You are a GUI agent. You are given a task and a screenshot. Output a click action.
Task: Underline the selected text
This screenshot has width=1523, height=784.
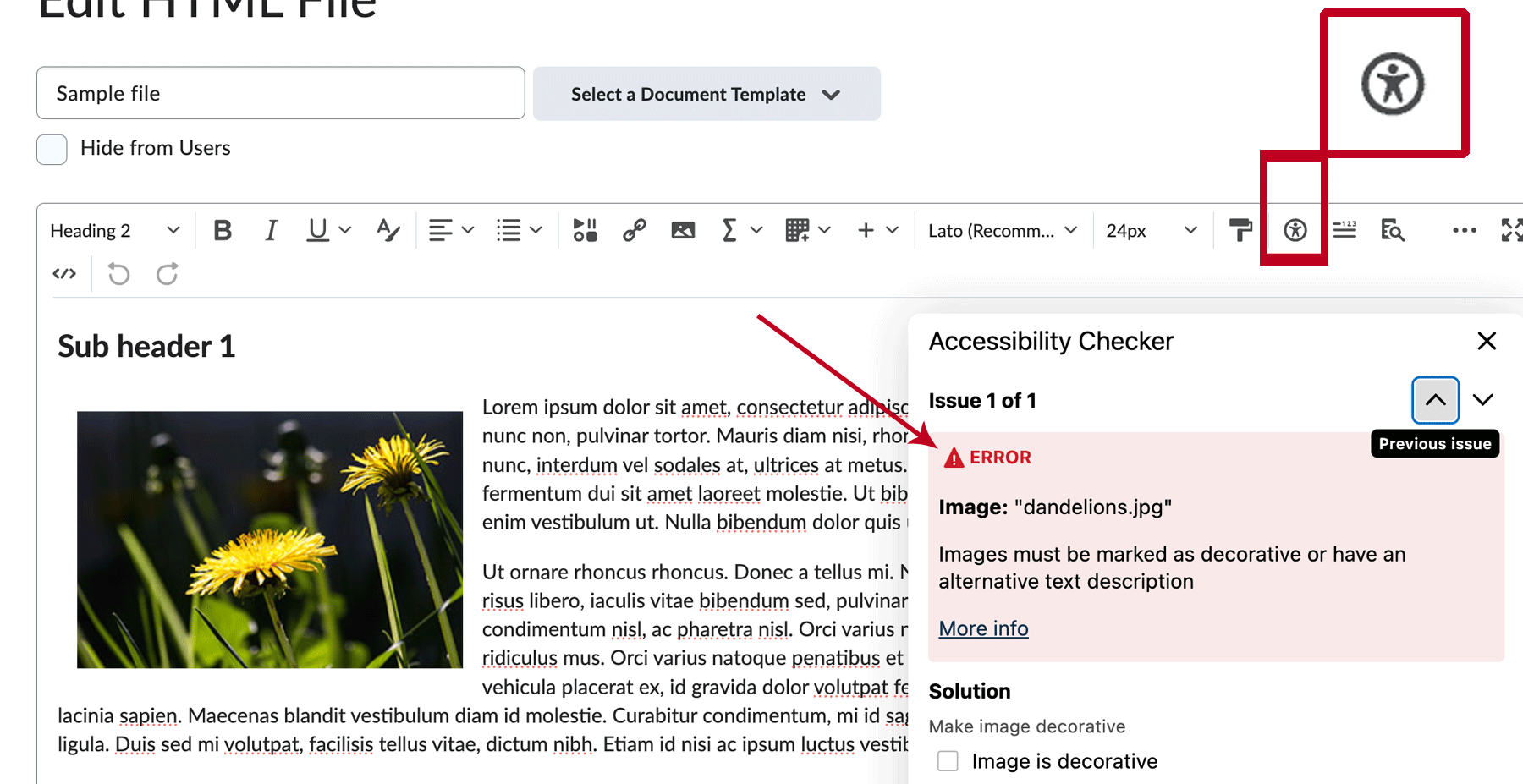[317, 230]
